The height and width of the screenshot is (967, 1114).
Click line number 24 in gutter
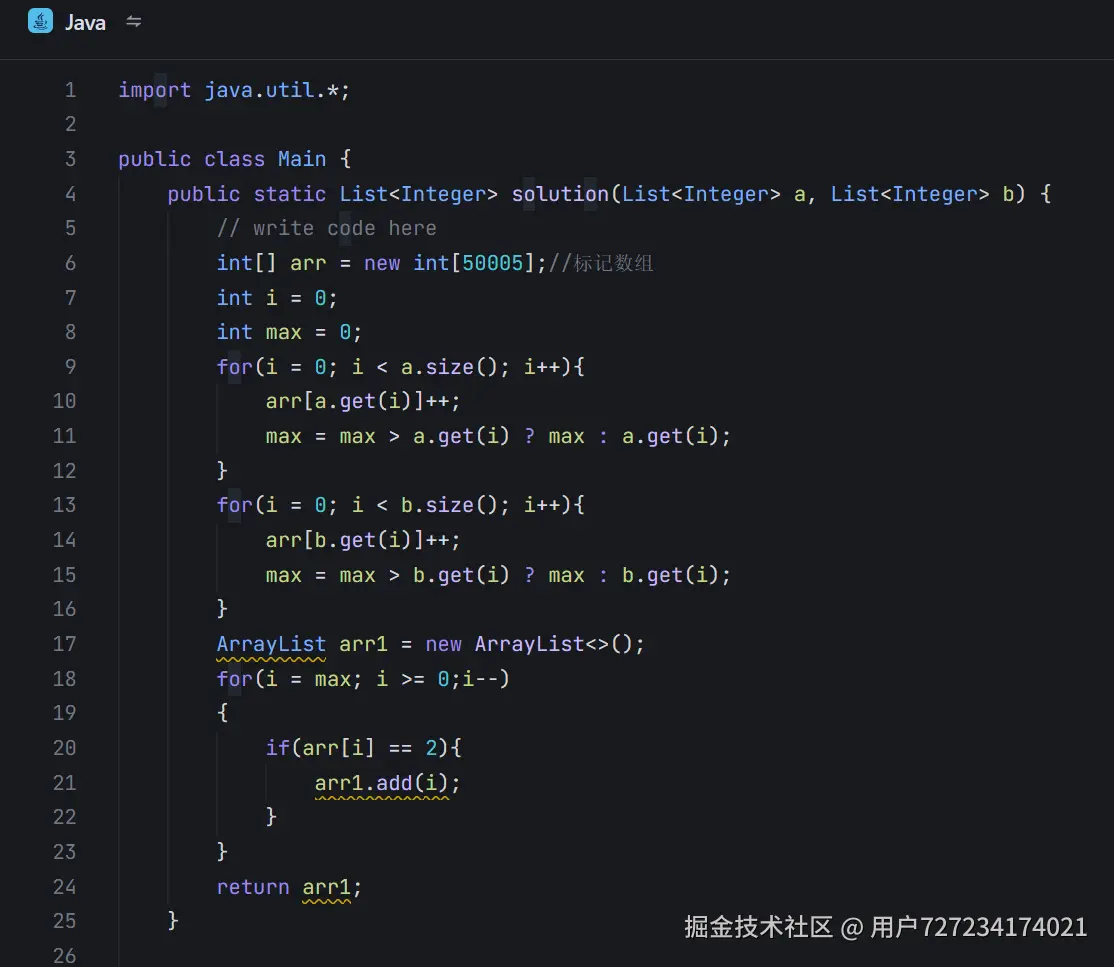pos(65,887)
